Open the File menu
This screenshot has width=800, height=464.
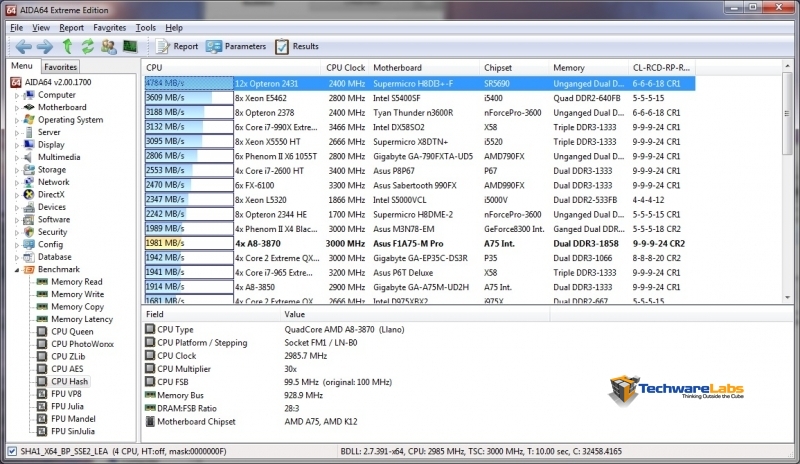click(x=16, y=28)
